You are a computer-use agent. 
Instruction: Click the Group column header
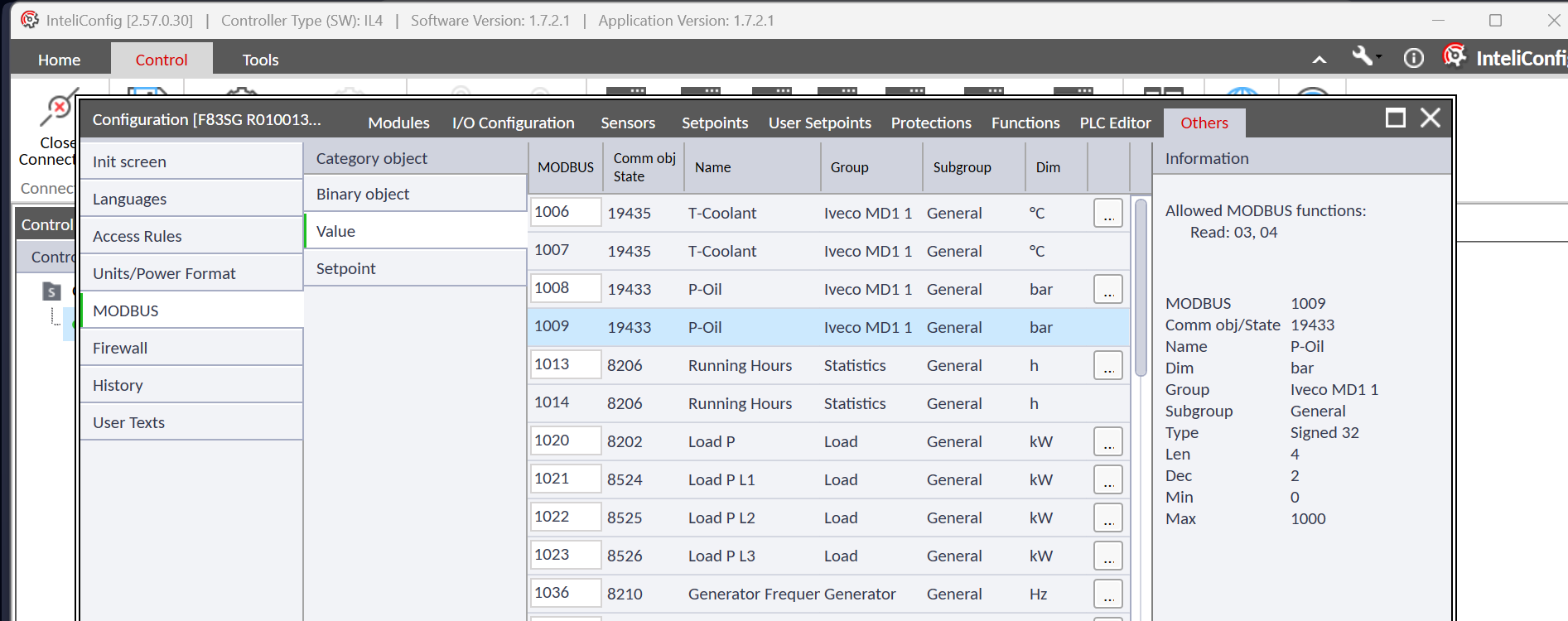[871, 167]
